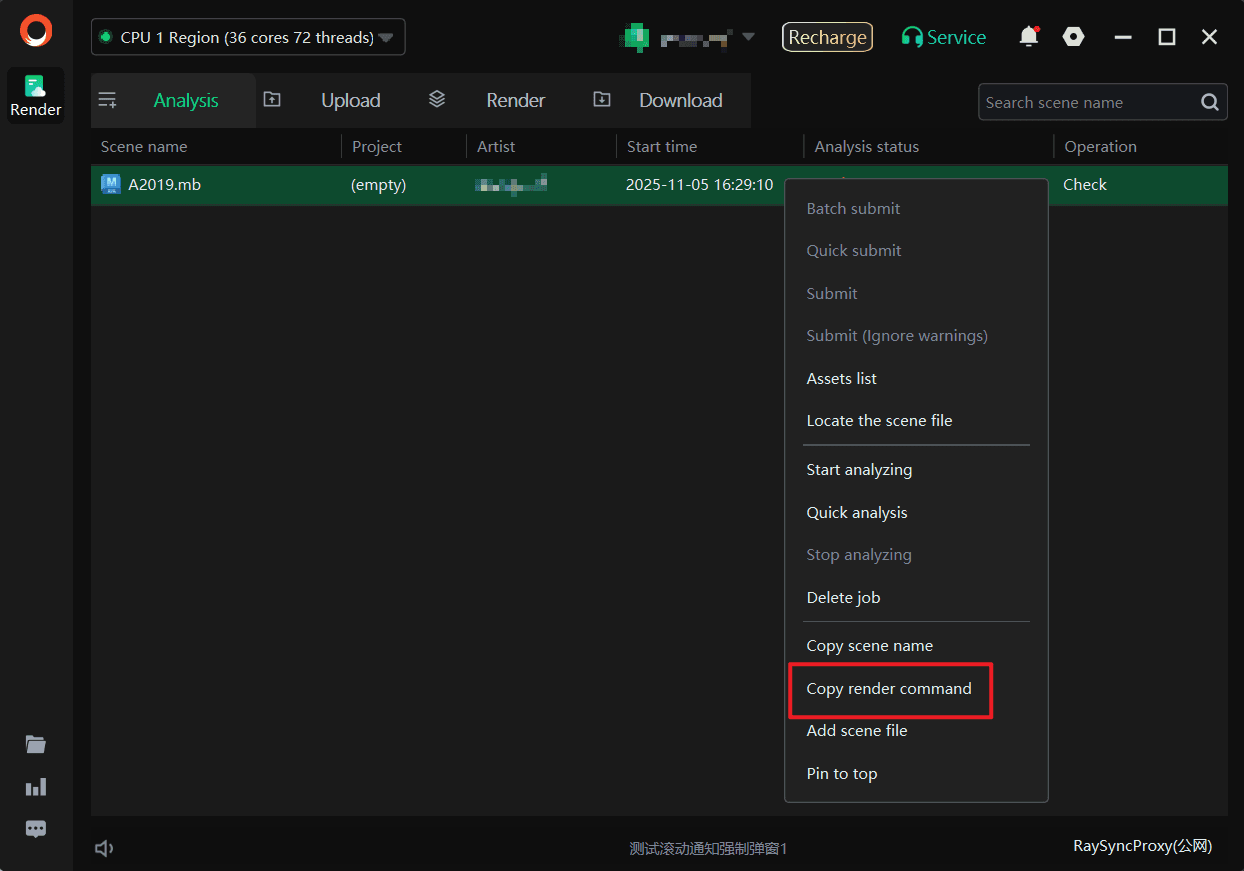Screen dimensions: 1244x871
Task: Click the Search scene name field
Action: (1088, 102)
